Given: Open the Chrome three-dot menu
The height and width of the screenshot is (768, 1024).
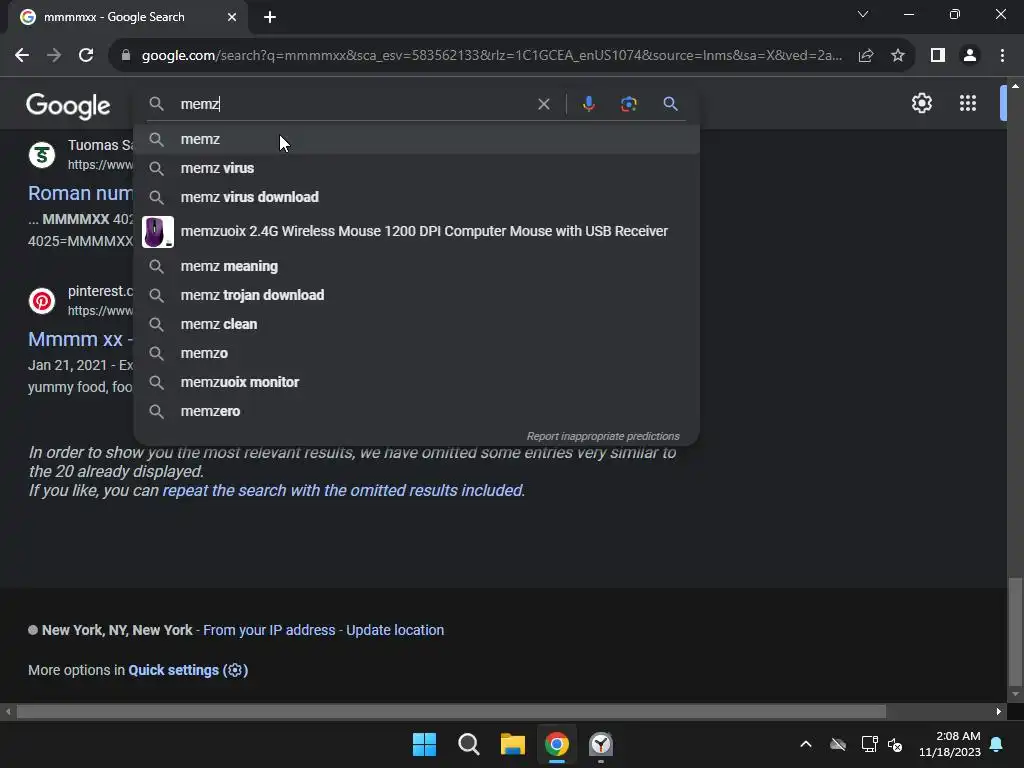Looking at the screenshot, I should 1002,56.
